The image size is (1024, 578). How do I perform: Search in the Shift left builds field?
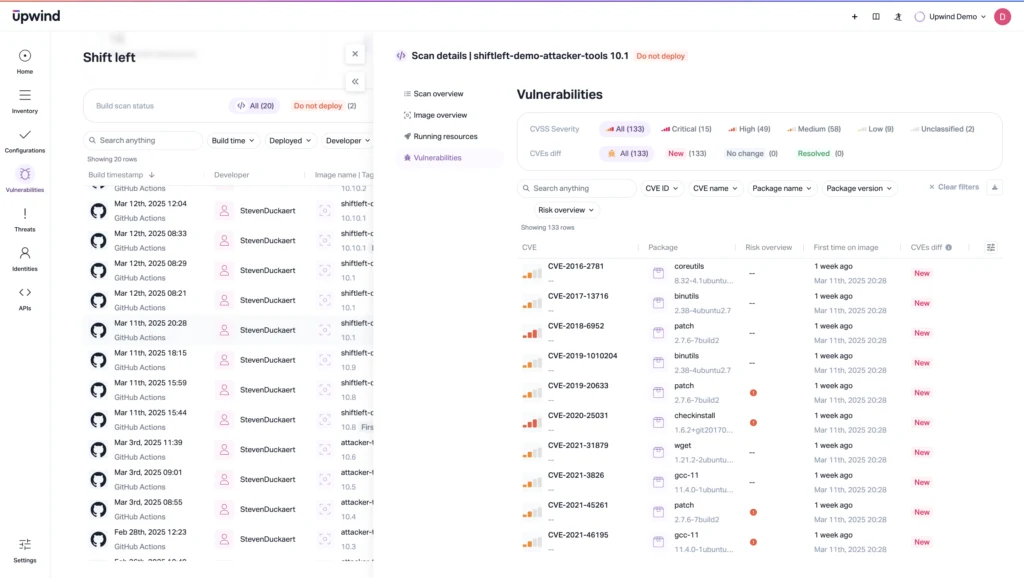pos(143,140)
